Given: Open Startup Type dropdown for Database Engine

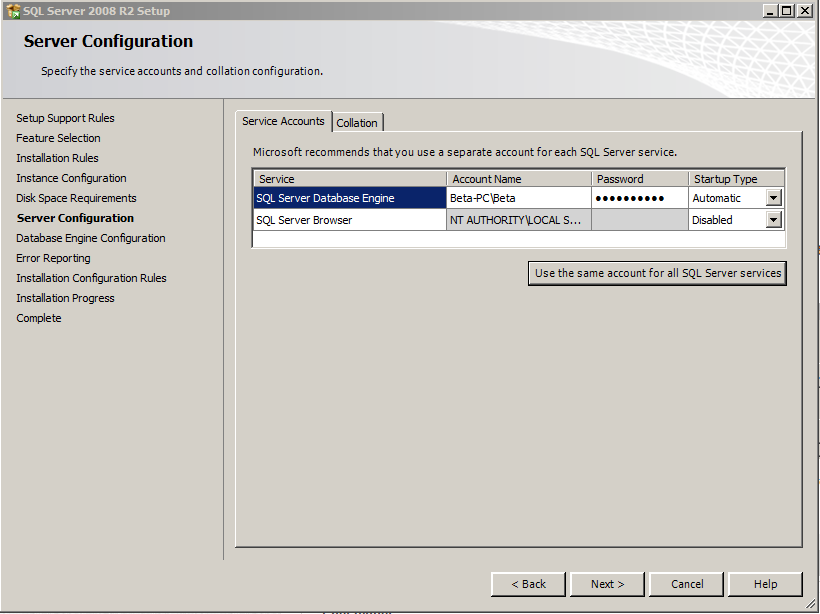Looking at the screenshot, I should coord(773,198).
